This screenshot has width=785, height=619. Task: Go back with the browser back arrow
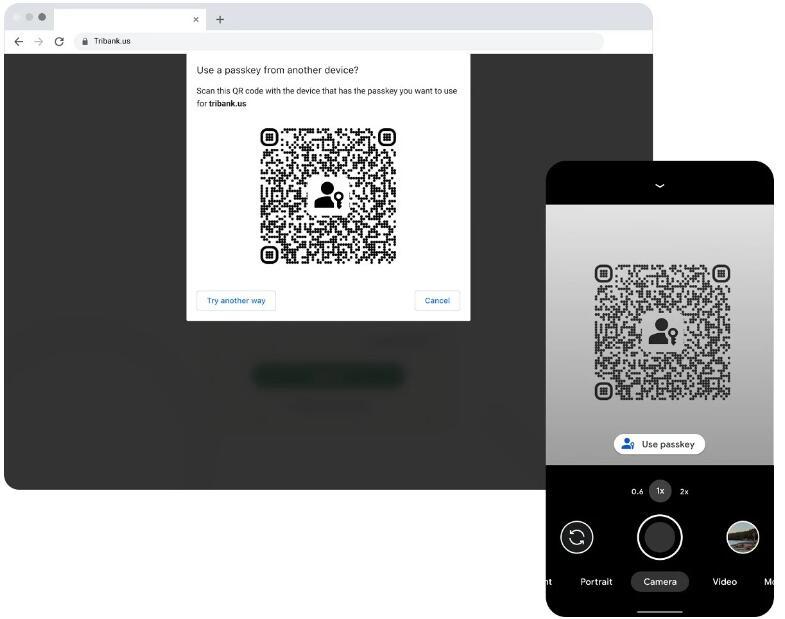pos(19,42)
